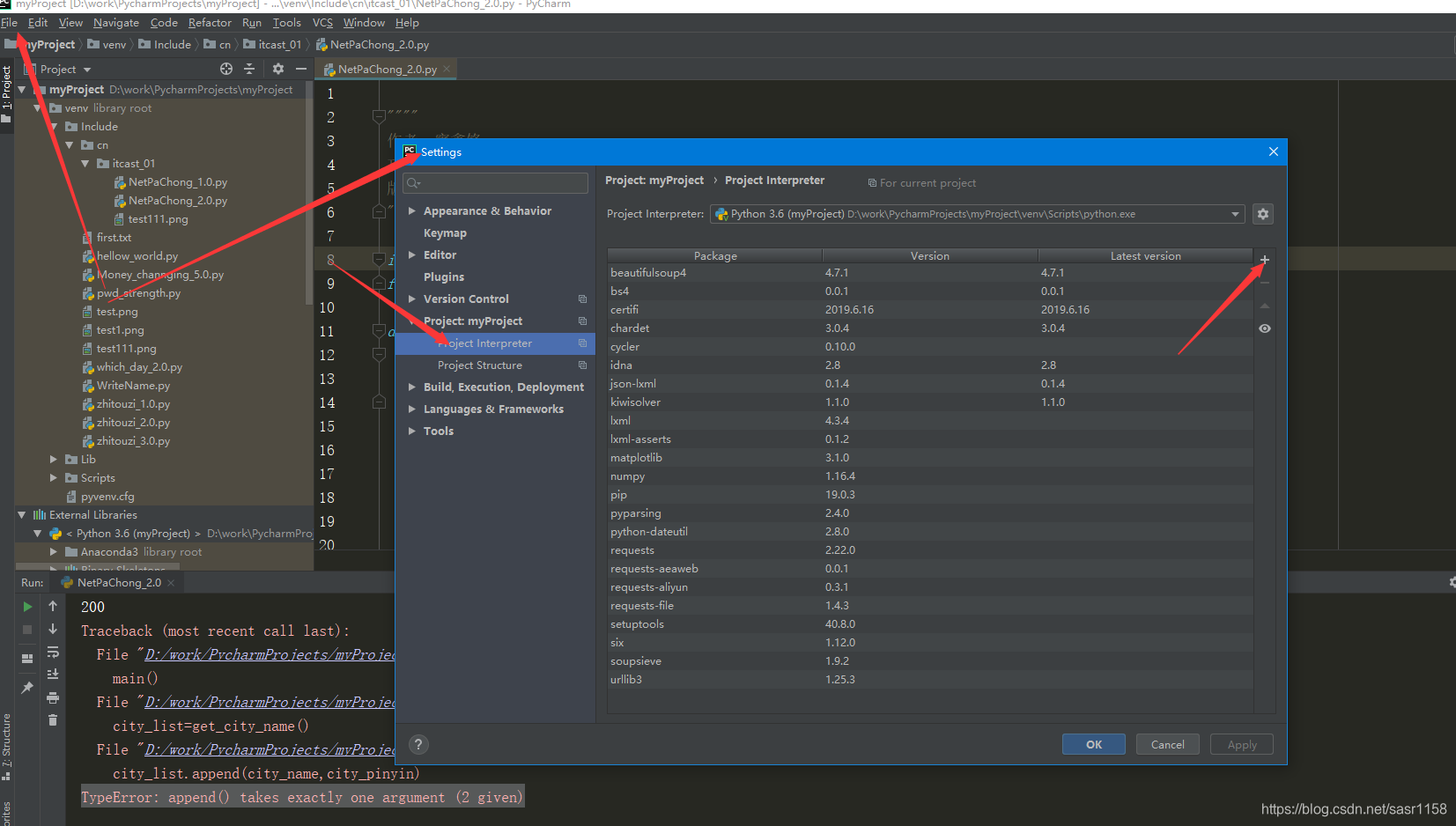Image resolution: width=1456 pixels, height=826 pixels.
Task: Collapse all in the Project panel toolbar
Action: 249,69
